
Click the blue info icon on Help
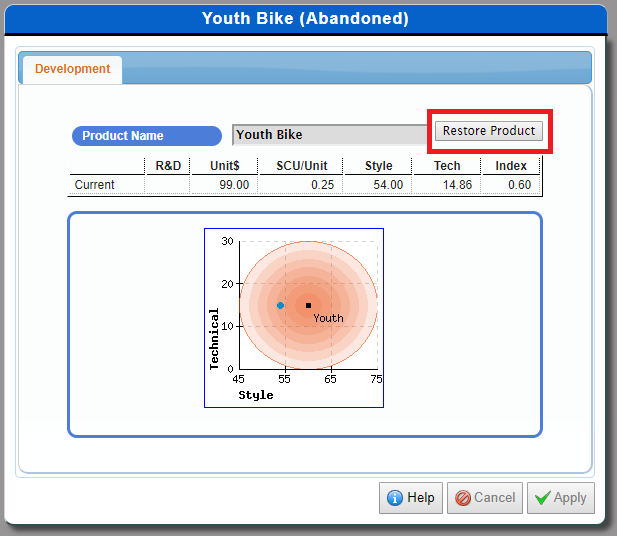point(395,498)
